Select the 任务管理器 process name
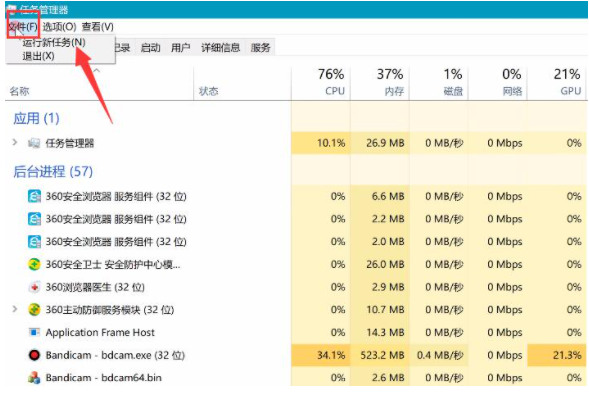 click(69, 143)
